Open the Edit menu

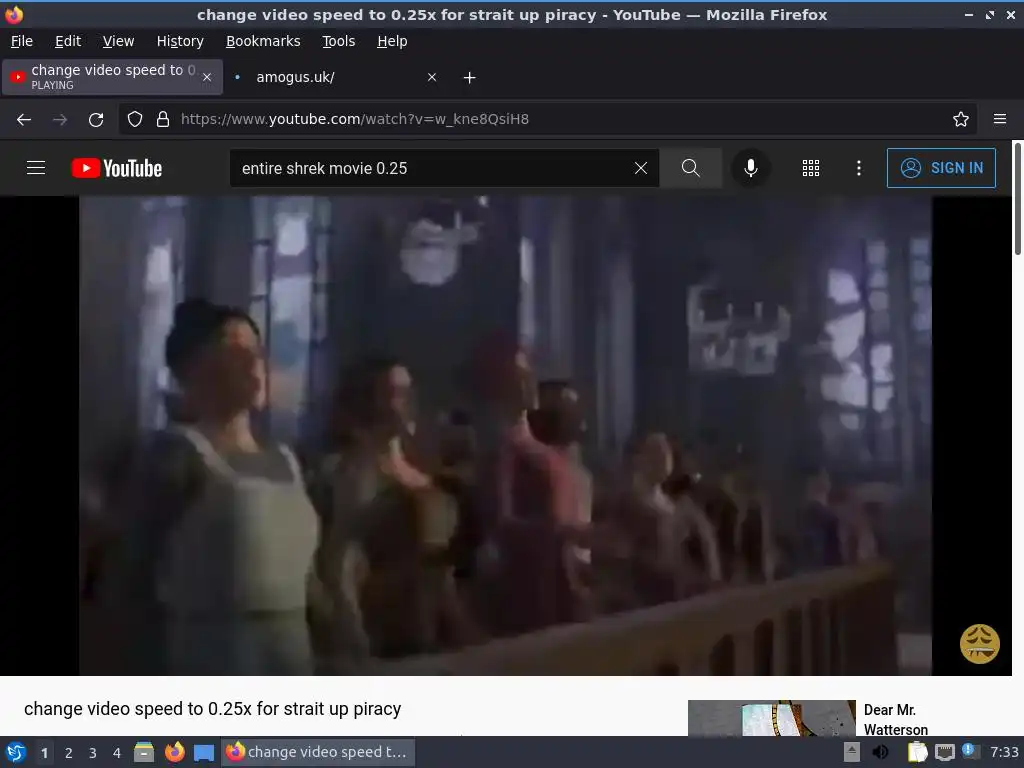tap(68, 41)
